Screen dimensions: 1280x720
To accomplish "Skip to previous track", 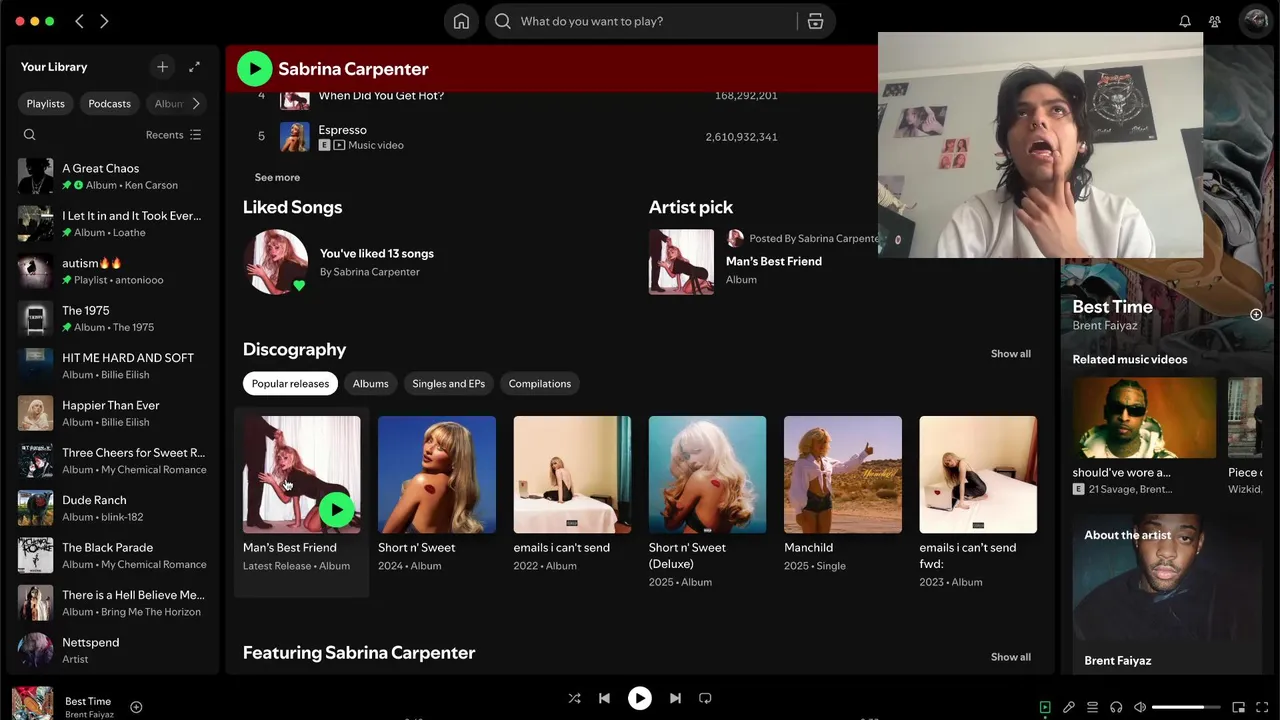I will pos(604,698).
